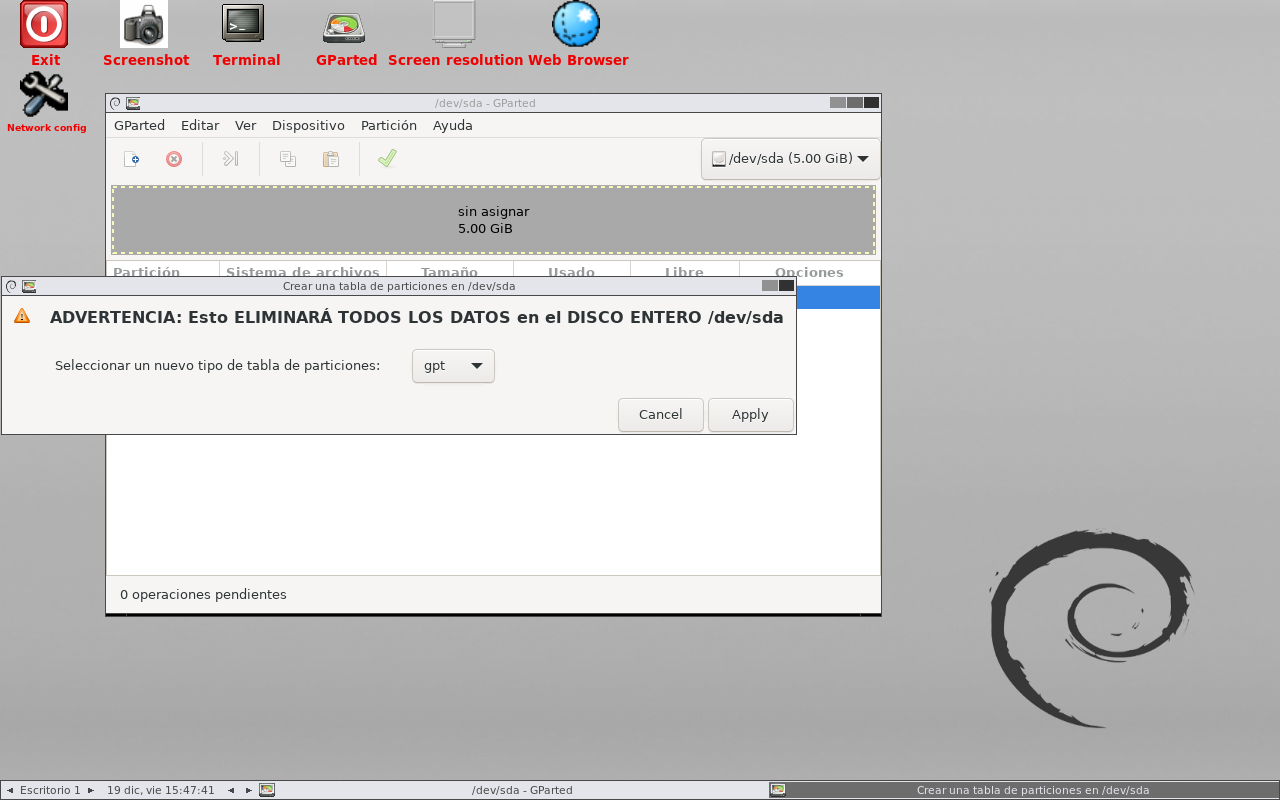Open the Dispositivo menu

tap(308, 126)
